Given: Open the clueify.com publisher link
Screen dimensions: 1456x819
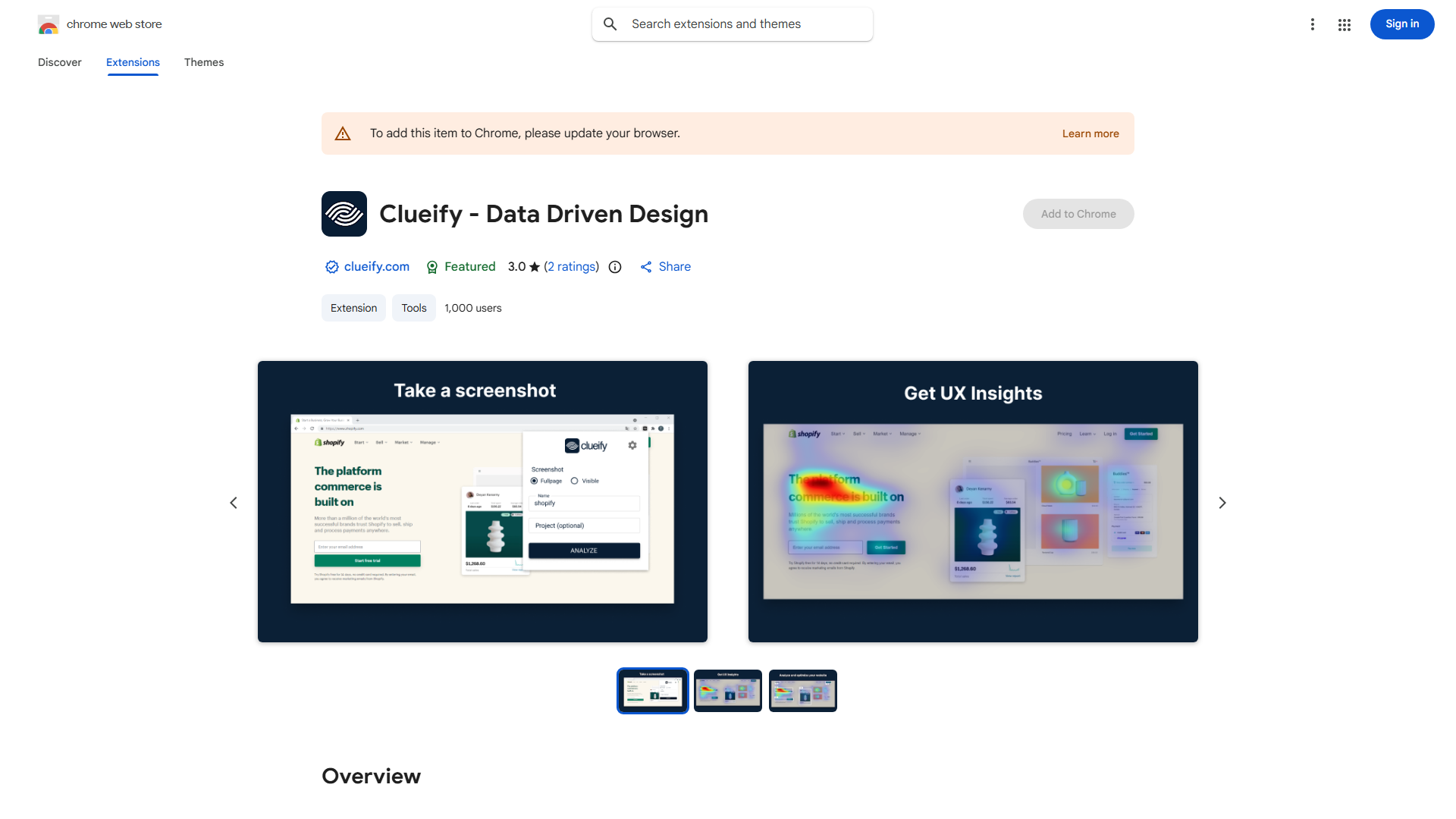Looking at the screenshot, I should click(376, 267).
